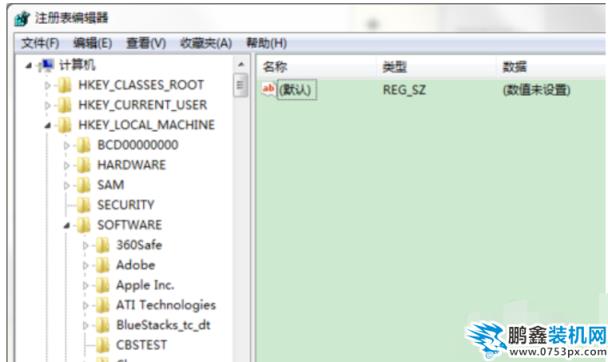
Task: Select HKEY_CURRENT_USER in the tree
Action: tap(143, 105)
